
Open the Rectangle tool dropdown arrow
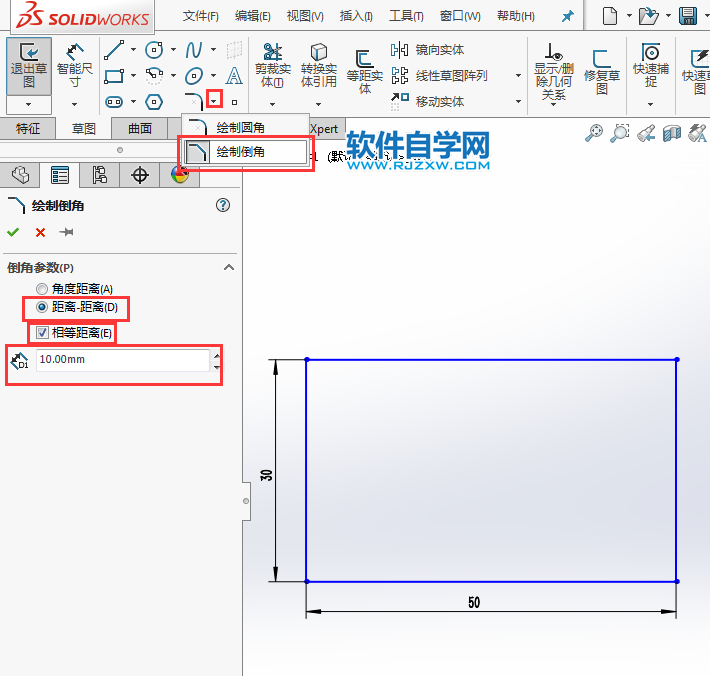coord(134,76)
